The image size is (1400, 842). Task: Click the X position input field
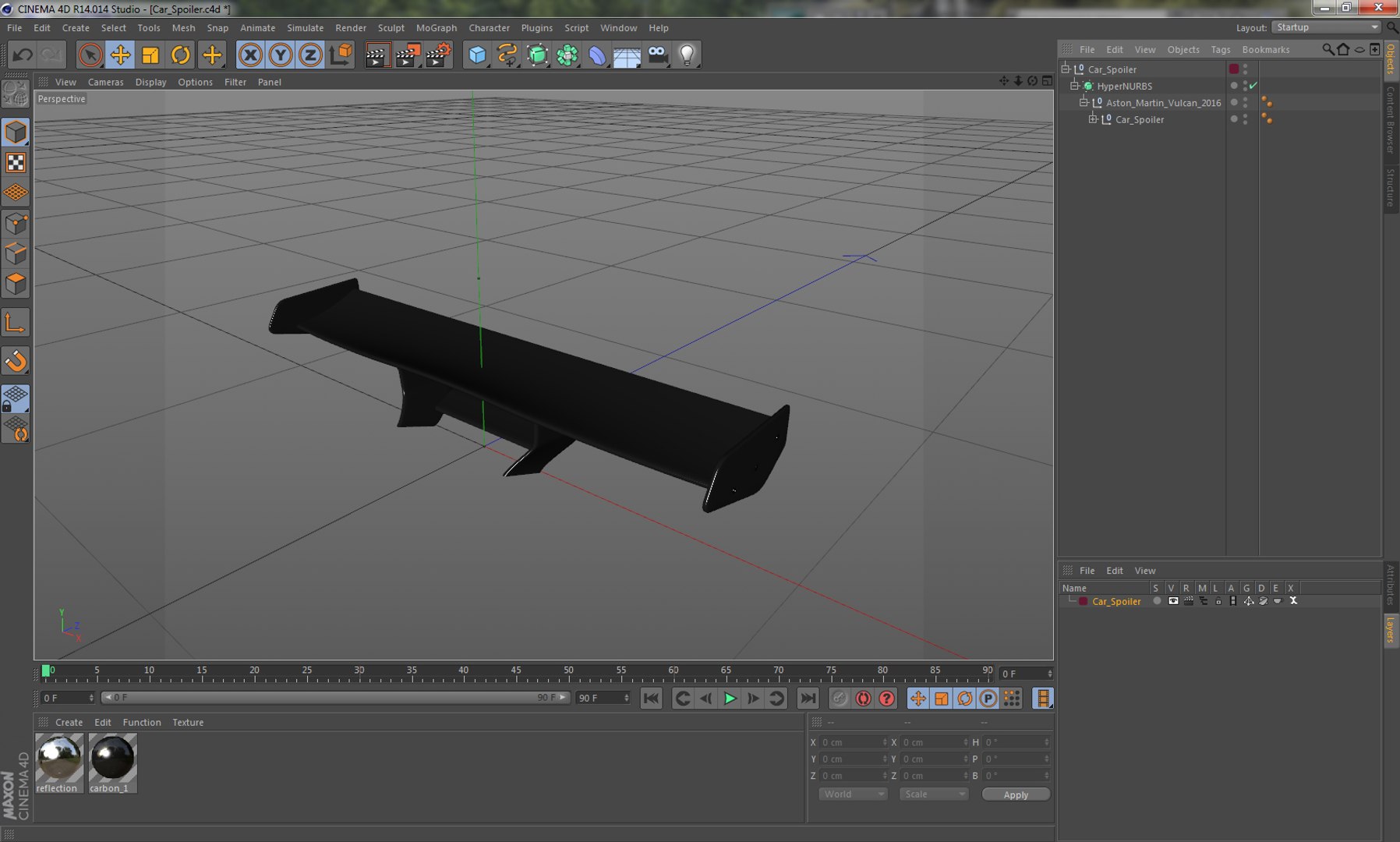click(x=853, y=742)
